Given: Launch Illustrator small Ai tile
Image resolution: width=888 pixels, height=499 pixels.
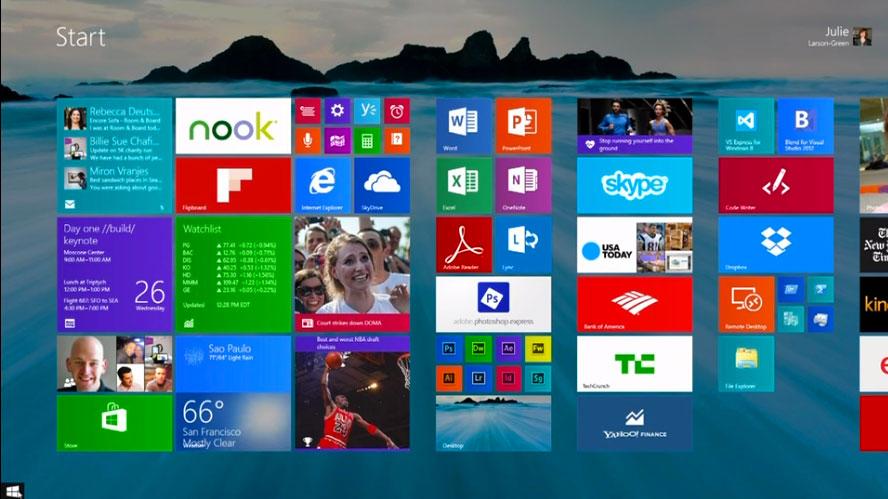Looking at the screenshot, I should click(449, 378).
